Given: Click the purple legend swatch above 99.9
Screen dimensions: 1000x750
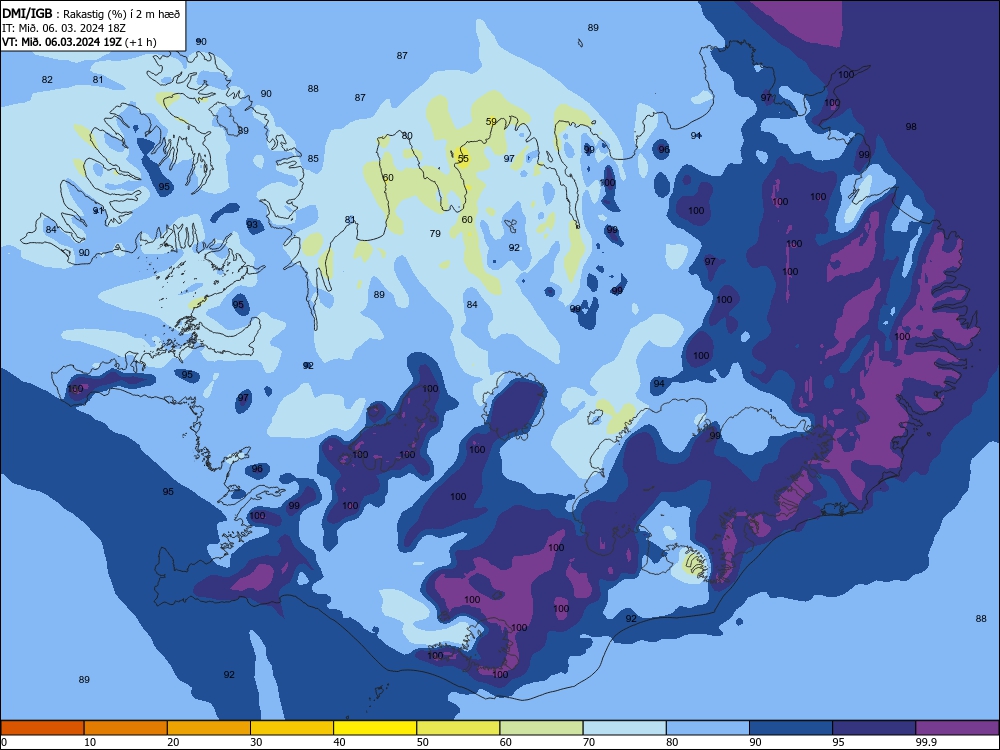Looking at the screenshot, I should pyautogui.click(x=957, y=728).
